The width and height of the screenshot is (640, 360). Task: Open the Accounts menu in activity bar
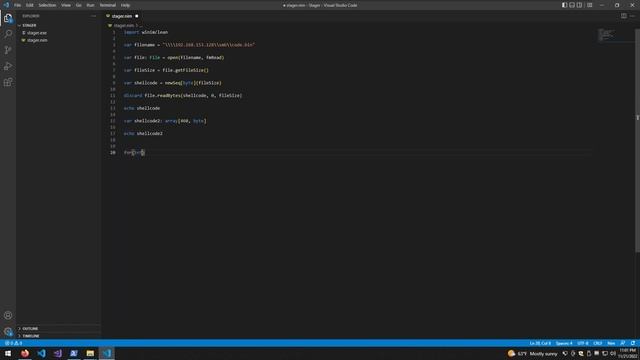click(x=8, y=315)
